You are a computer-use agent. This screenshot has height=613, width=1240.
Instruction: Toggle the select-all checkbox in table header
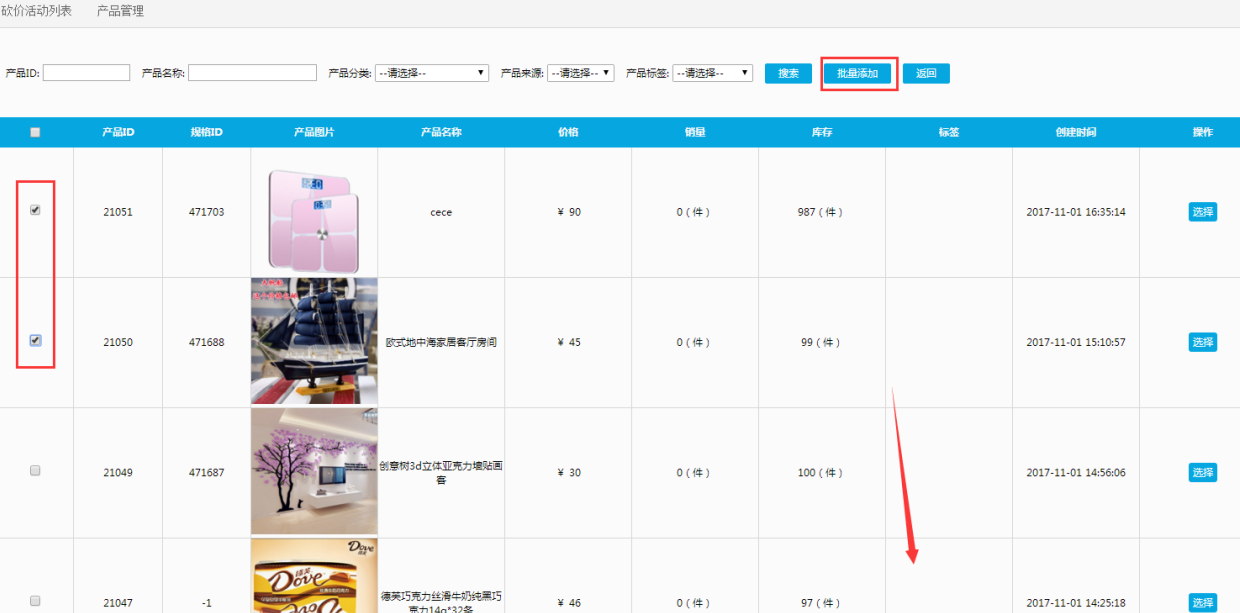(35, 132)
